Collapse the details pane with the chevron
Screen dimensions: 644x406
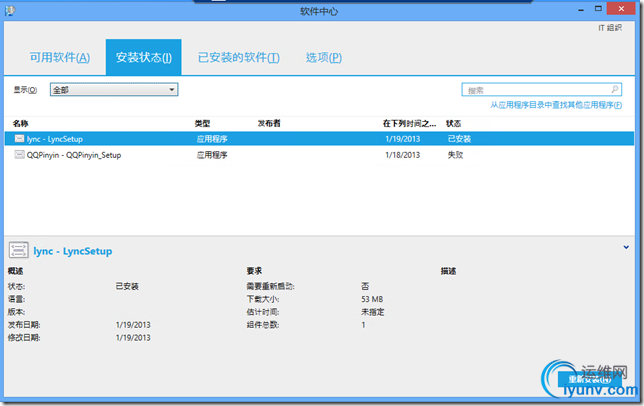[626, 247]
